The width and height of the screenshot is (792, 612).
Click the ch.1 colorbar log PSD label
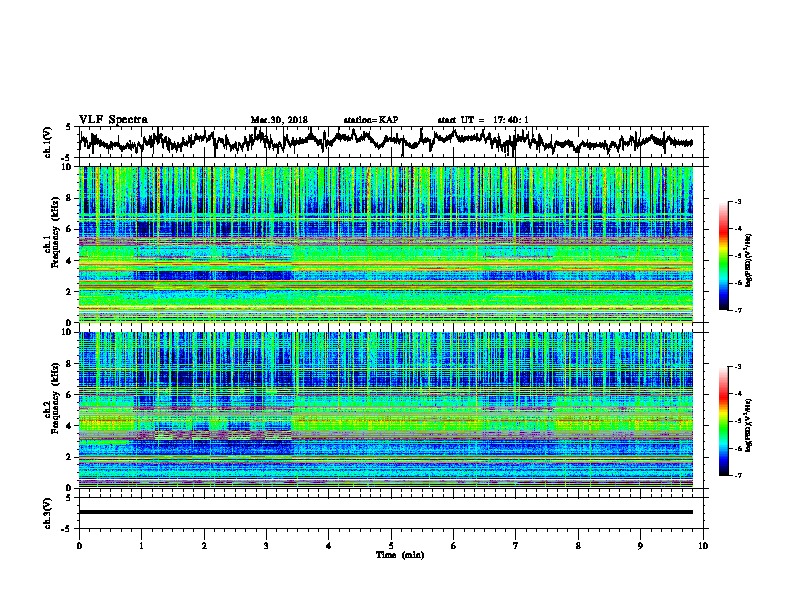749,260
